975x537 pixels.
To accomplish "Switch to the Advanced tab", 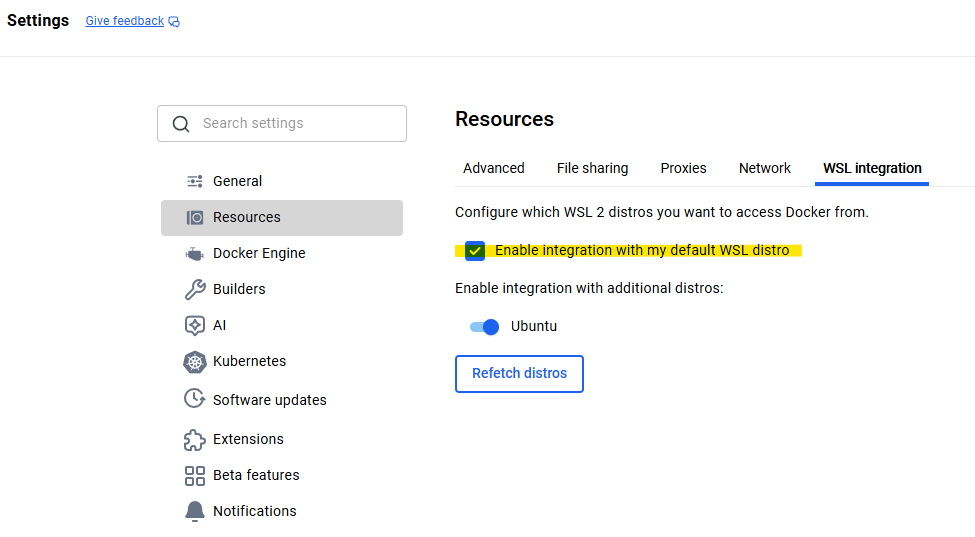I will coord(494,168).
